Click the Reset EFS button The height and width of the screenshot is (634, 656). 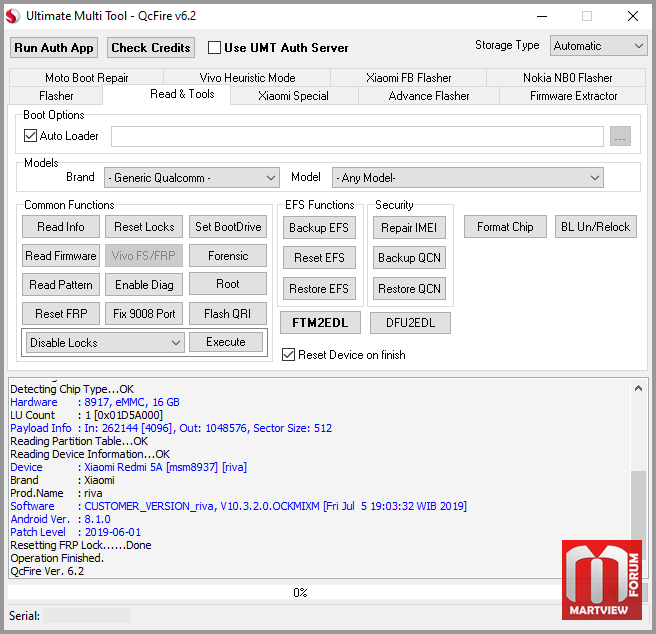[x=319, y=258]
